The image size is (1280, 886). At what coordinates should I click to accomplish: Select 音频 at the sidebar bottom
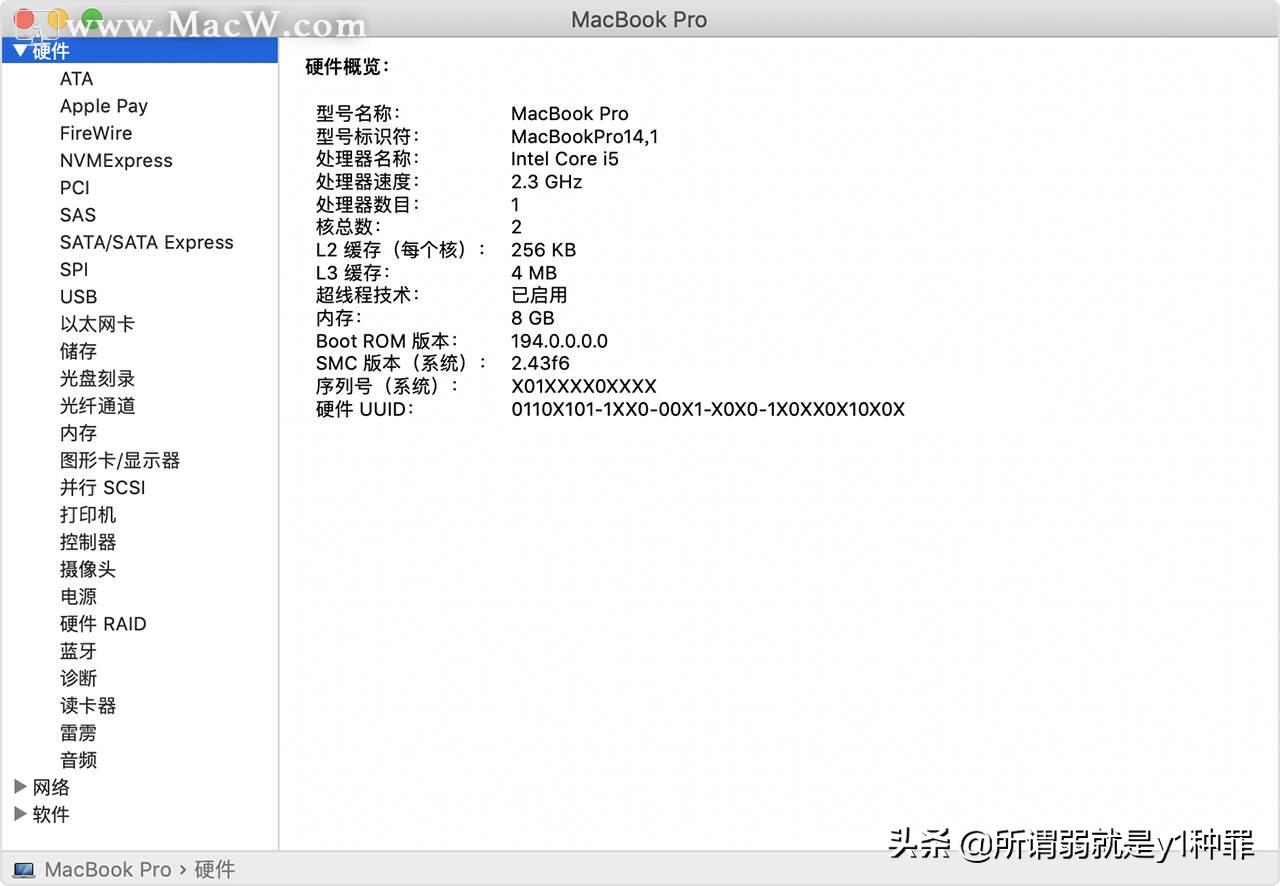78,760
